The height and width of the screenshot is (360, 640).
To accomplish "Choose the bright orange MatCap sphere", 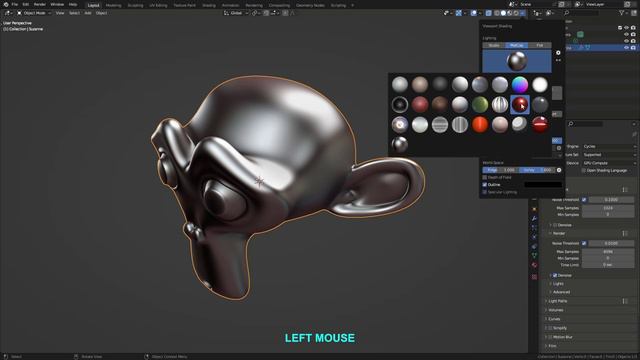I will point(480,124).
